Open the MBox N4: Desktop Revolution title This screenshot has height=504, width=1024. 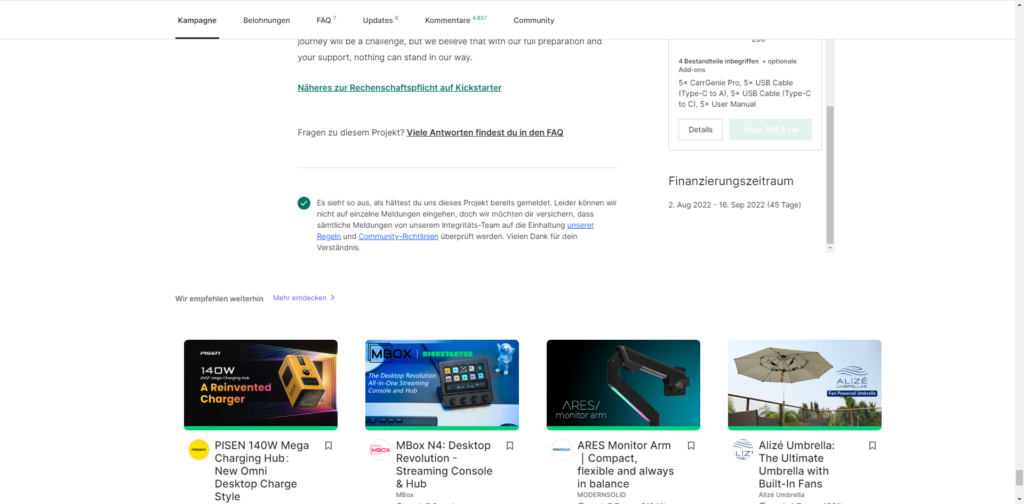click(x=444, y=464)
